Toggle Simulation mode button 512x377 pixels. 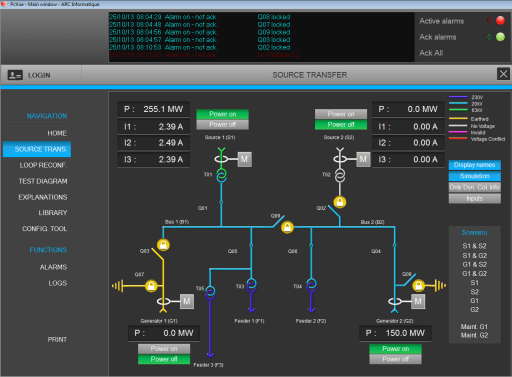click(475, 176)
